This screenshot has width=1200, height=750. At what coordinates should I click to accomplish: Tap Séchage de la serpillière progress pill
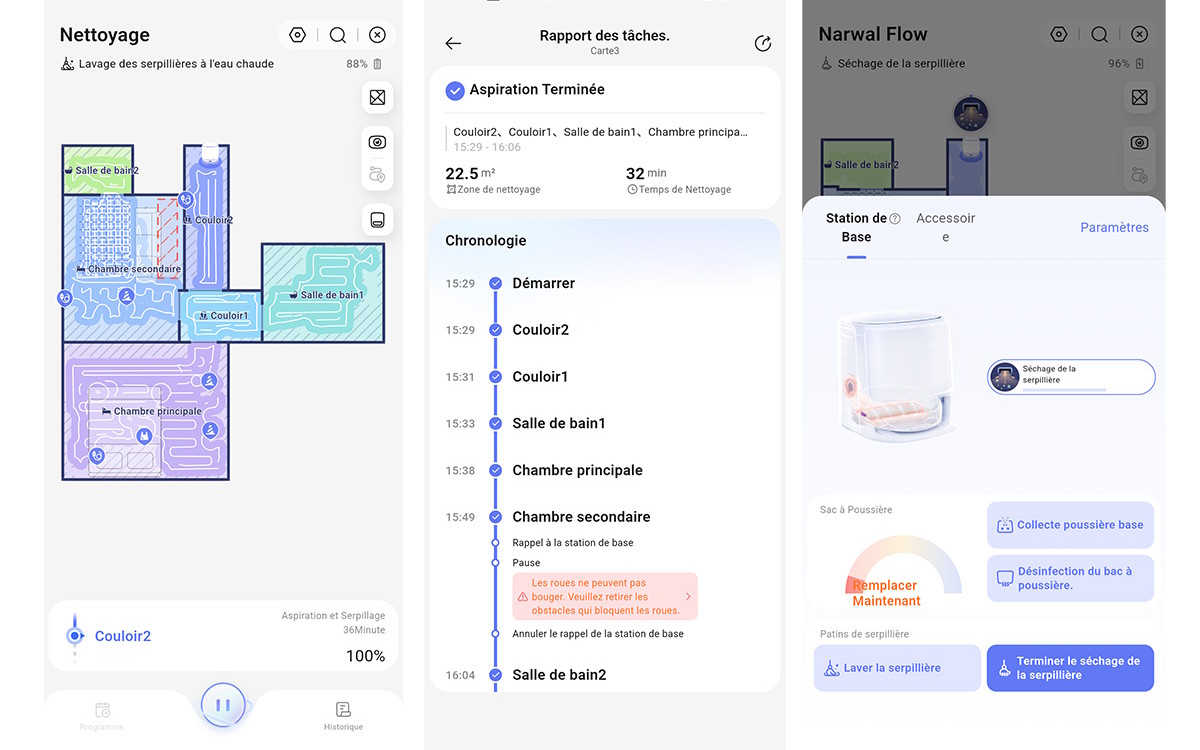pos(1071,377)
